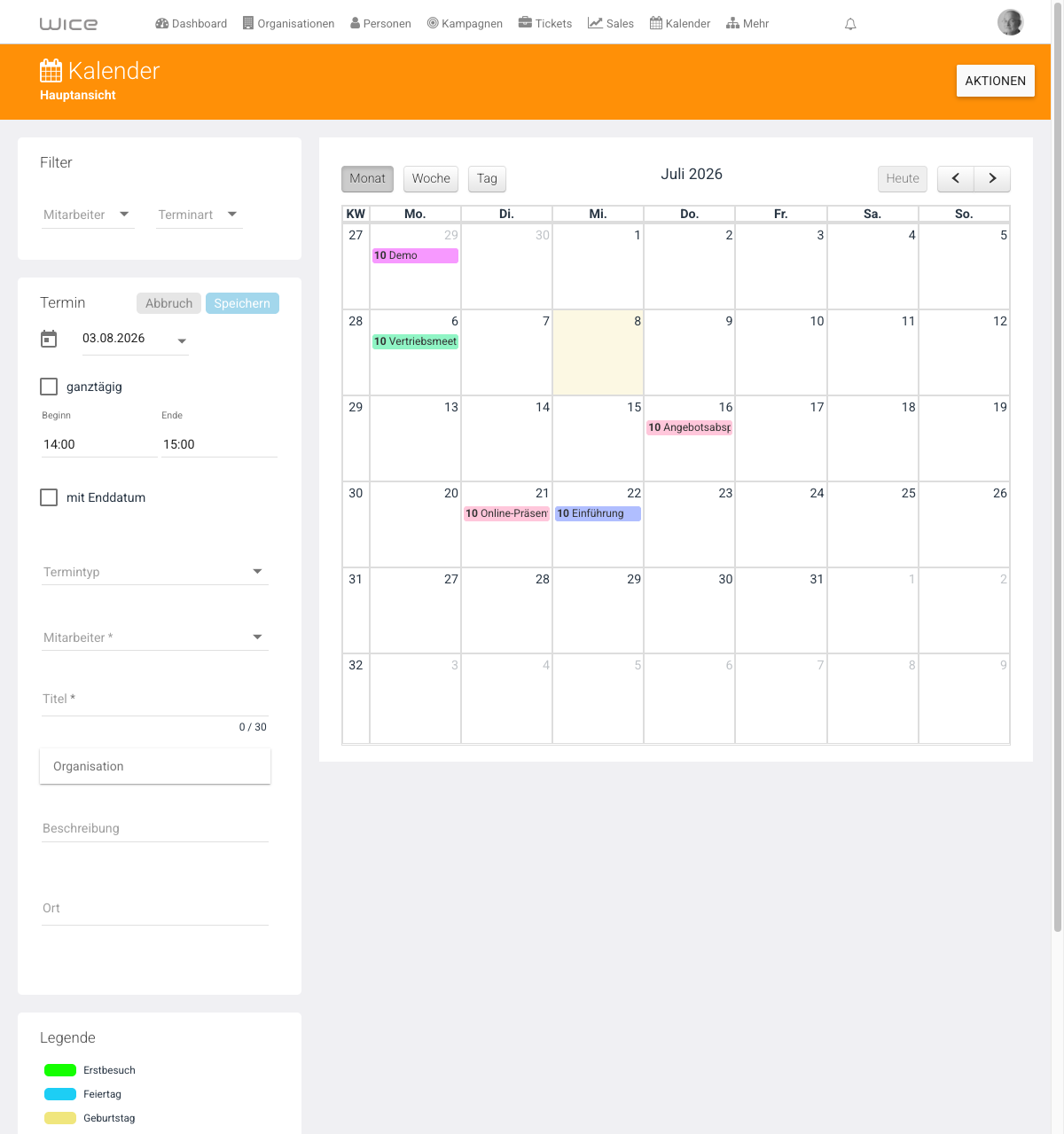
Task: Open the Terminart filter dropdown
Action: (x=199, y=215)
